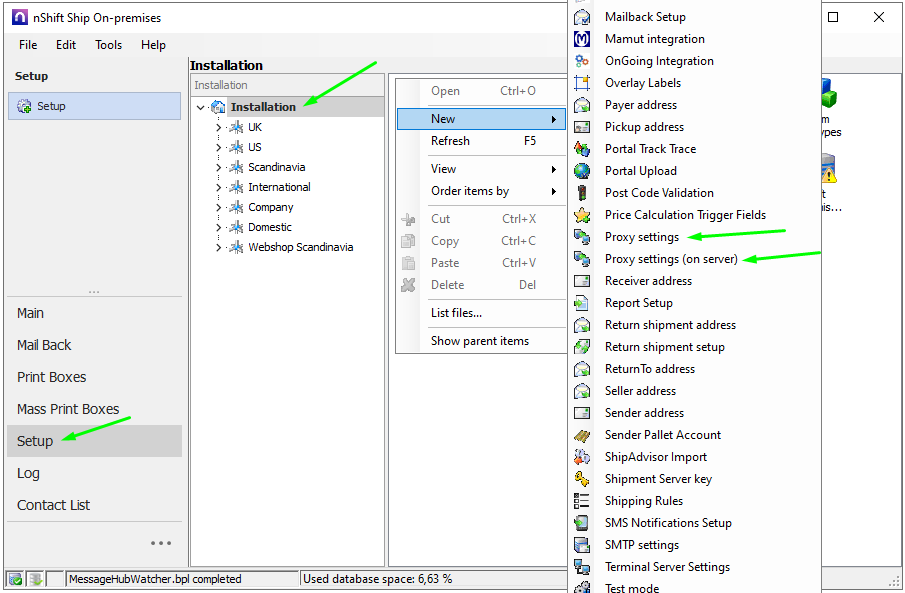This screenshot has height=593, width=905.
Task: Click the Setup gear icon in sidebar
Action: coord(25,107)
